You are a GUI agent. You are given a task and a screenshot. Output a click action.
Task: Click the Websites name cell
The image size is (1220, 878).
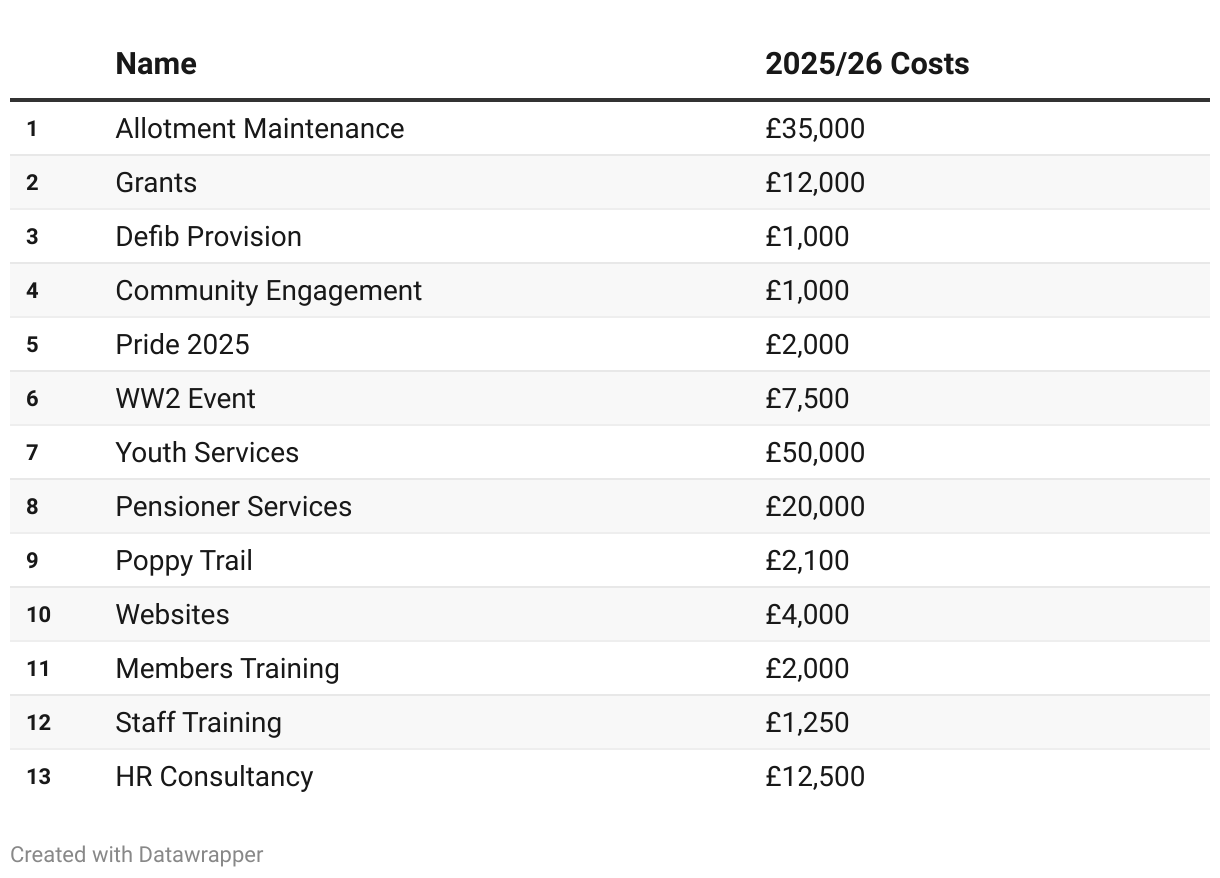[x=172, y=615]
